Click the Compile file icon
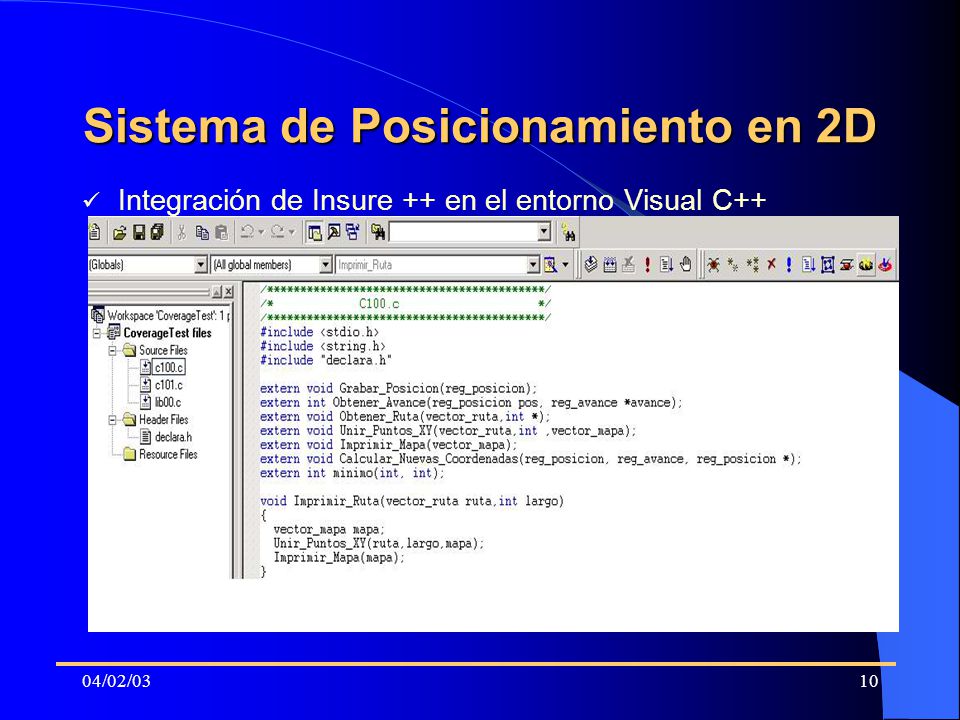 point(591,264)
